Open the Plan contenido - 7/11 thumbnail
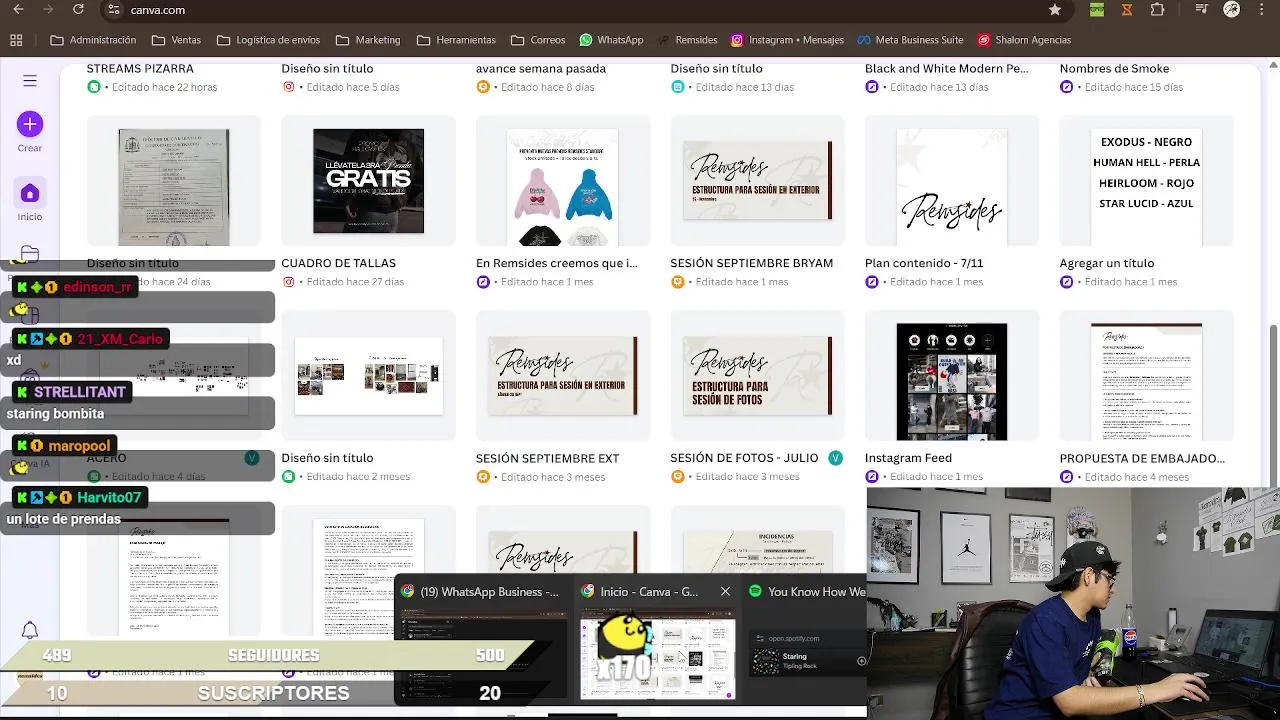Screen dimensions: 1280x720 coord(952,181)
